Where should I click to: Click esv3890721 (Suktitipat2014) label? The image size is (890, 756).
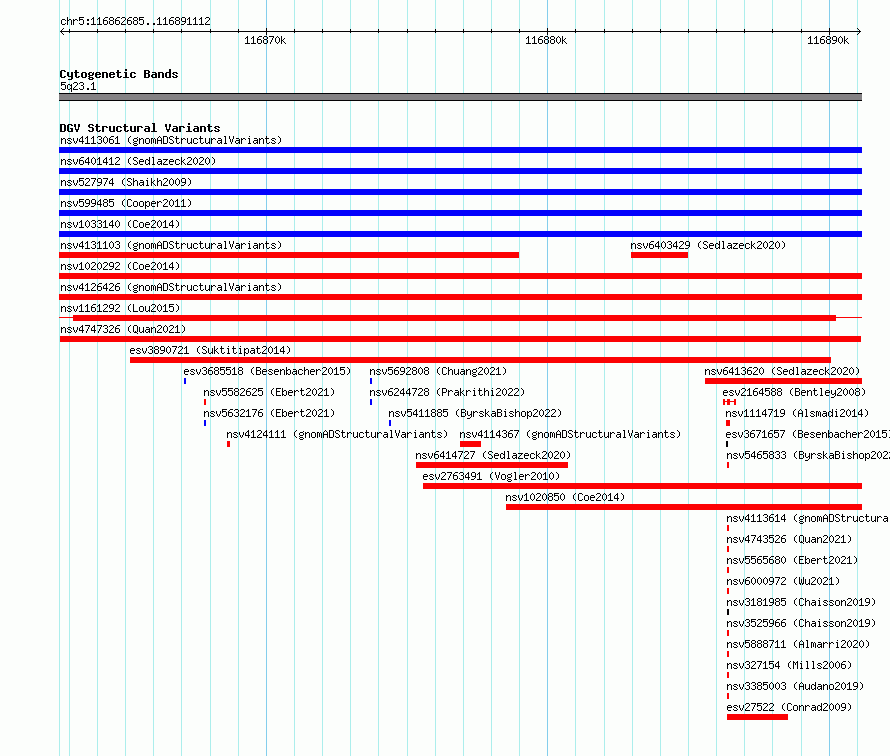[210, 350]
